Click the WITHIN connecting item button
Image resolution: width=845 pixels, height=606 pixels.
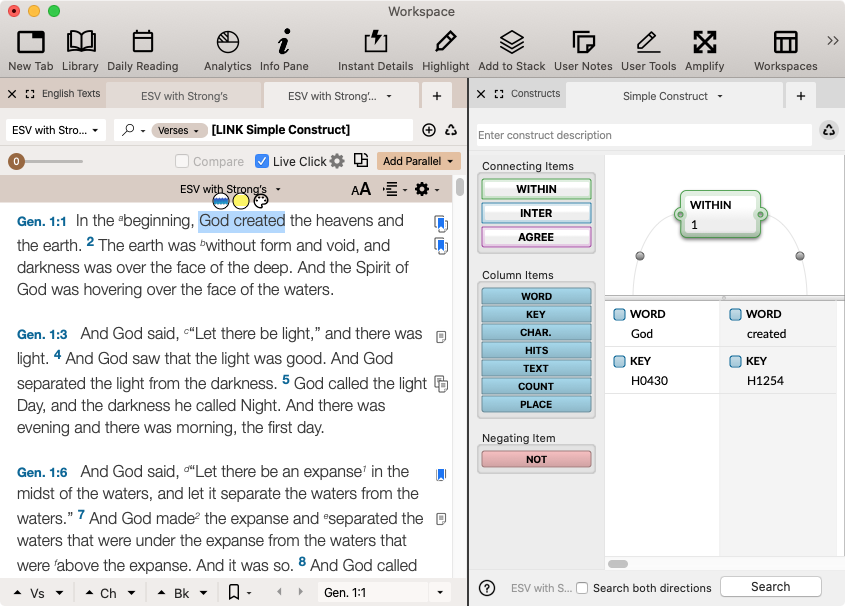[536, 189]
